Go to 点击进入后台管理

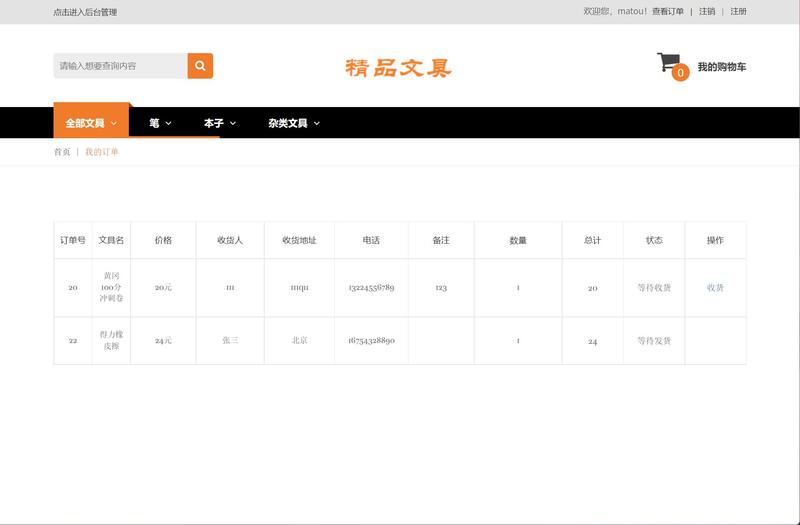pos(85,12)
